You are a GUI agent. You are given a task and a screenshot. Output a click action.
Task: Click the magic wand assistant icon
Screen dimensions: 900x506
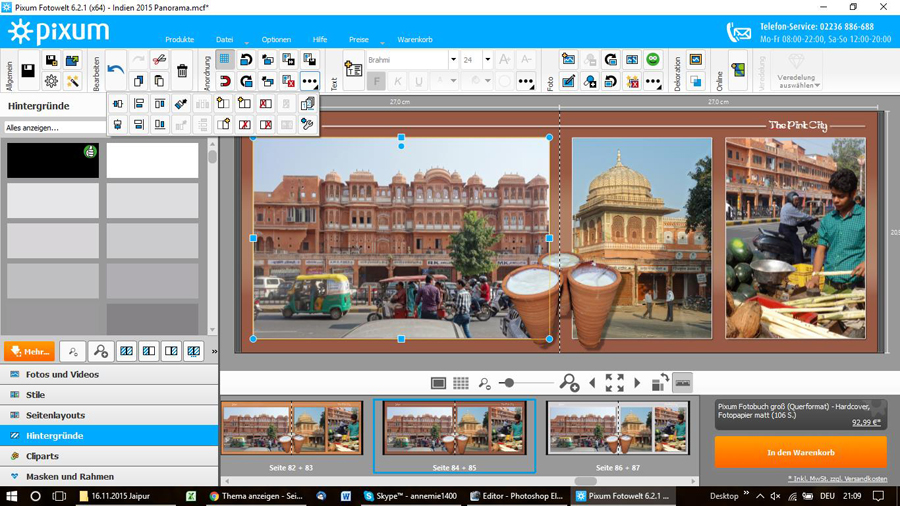[x=72, y=82]
